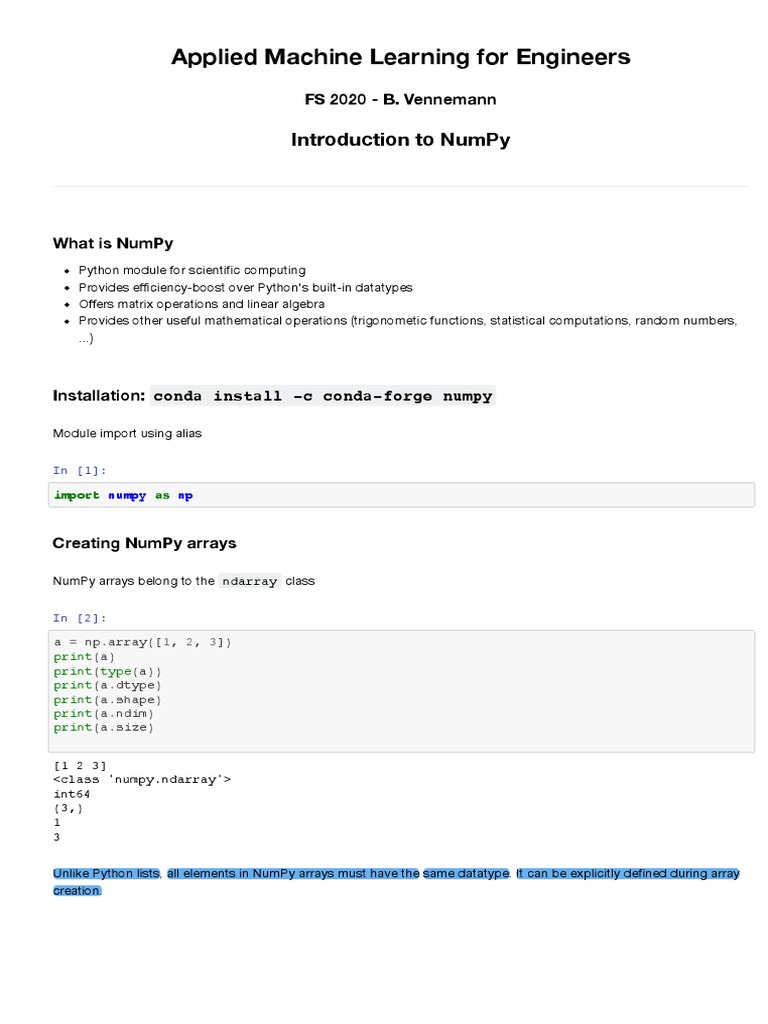The height and width of the screenshot is (1024, 768).
Task: Click the 'FS 2020 - B. Vennemann' subtitle
Action: (x=400, y=100)
